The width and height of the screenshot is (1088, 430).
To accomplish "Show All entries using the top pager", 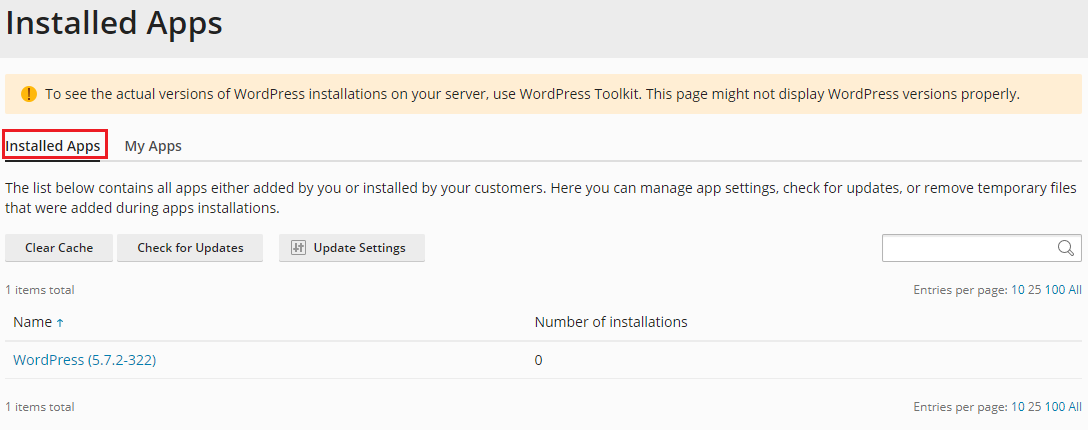I will click(x=1074, y=291).
